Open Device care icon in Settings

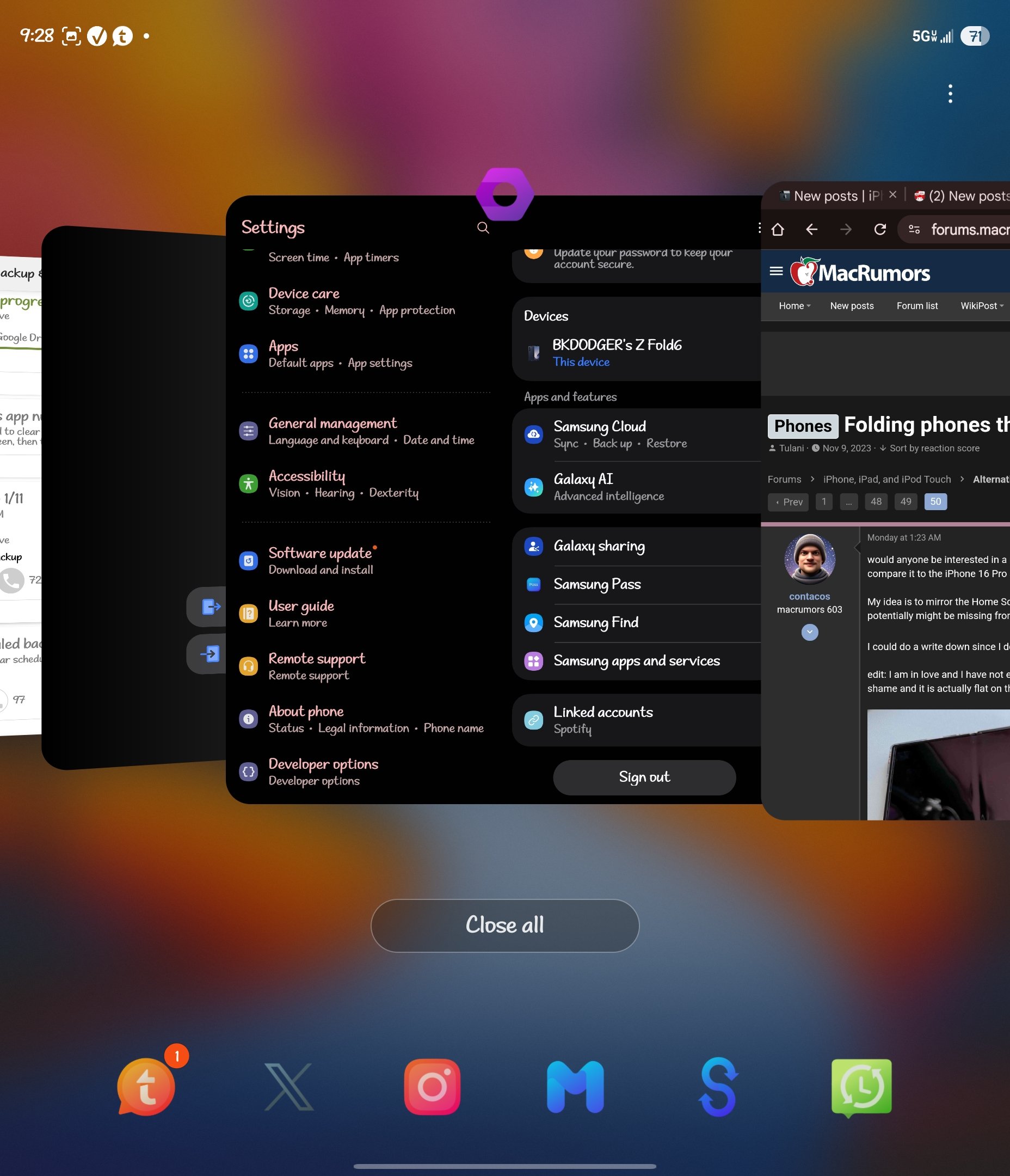249,301
